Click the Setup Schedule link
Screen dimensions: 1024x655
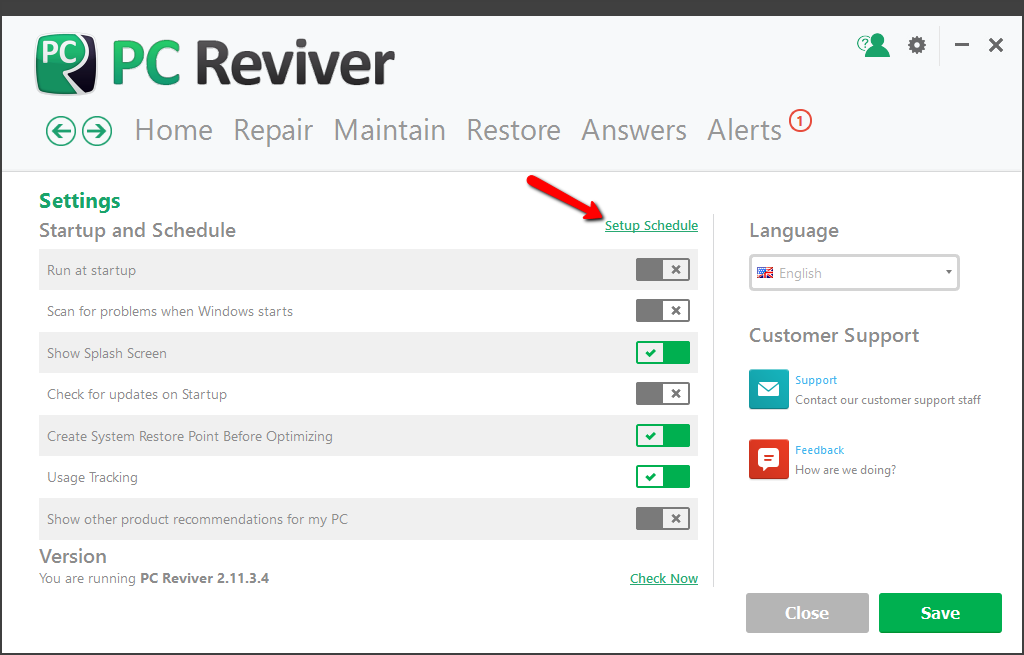651,225
